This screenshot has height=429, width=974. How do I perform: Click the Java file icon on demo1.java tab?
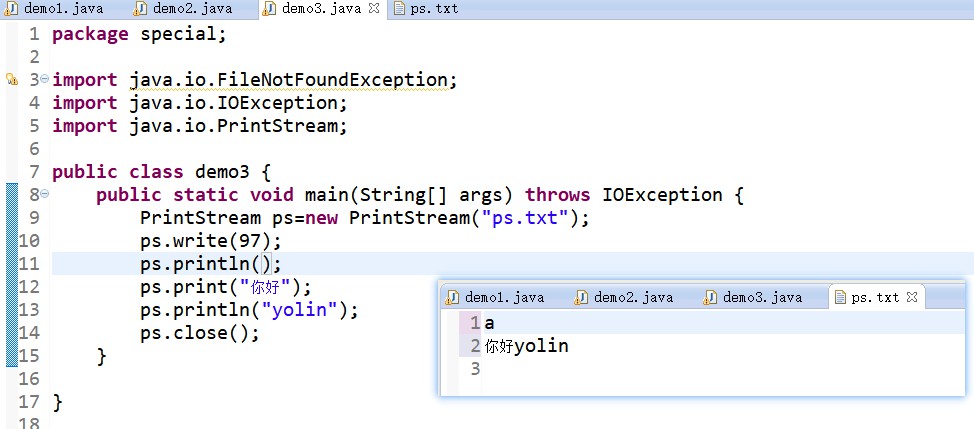[11, 9]
